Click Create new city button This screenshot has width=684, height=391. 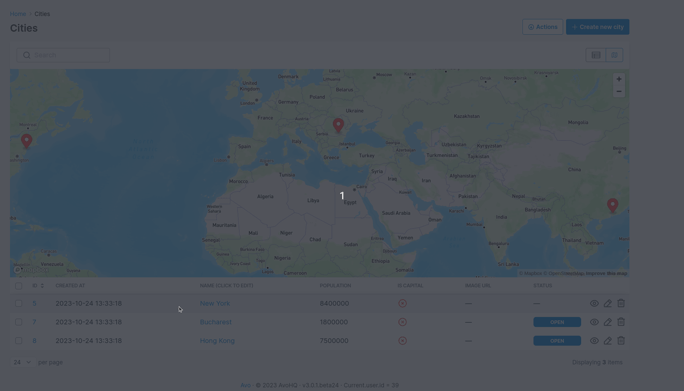tap(598, 27)
